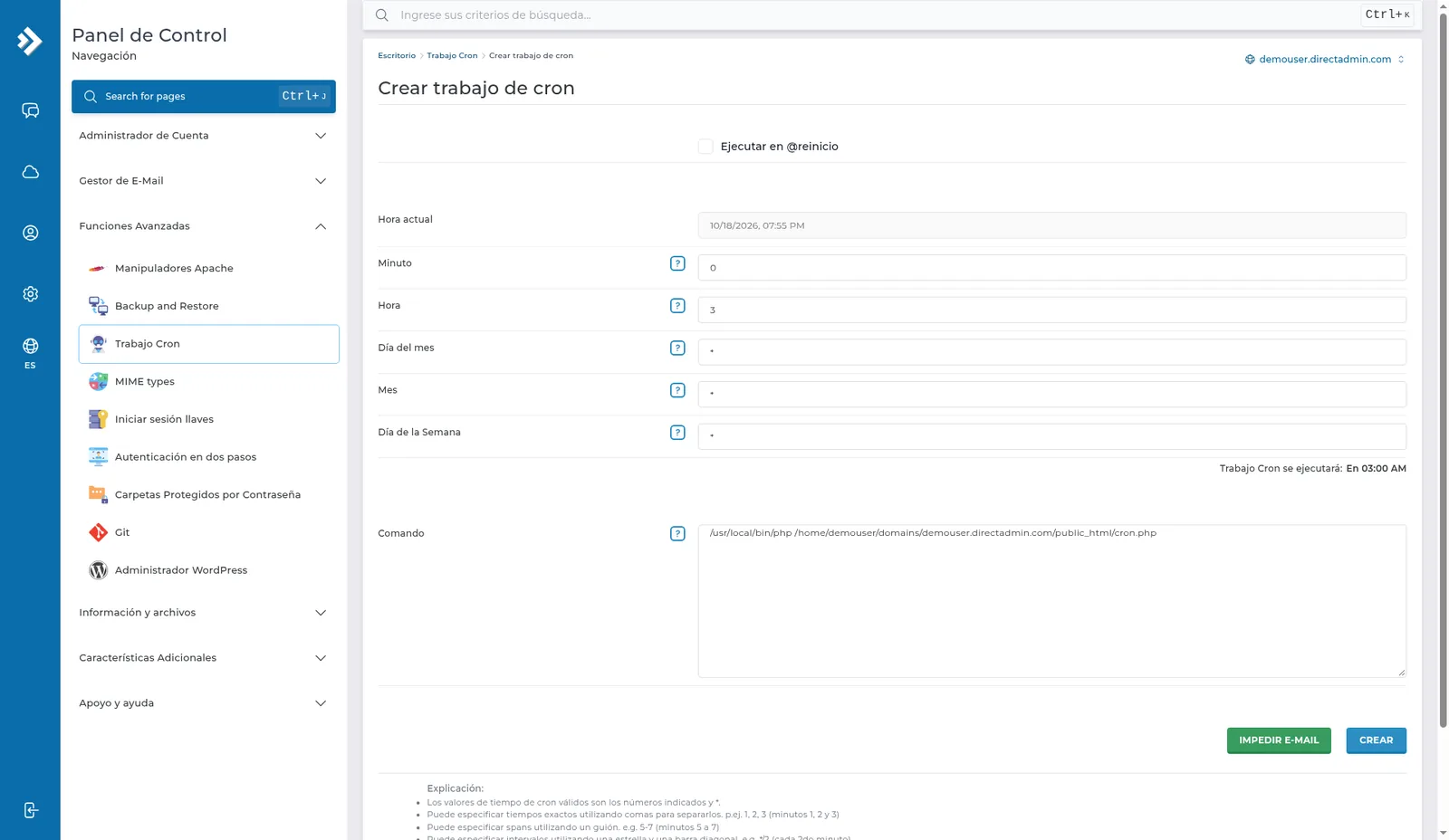
Task: Open Backup and Restore page
Action: coord(208,306)
